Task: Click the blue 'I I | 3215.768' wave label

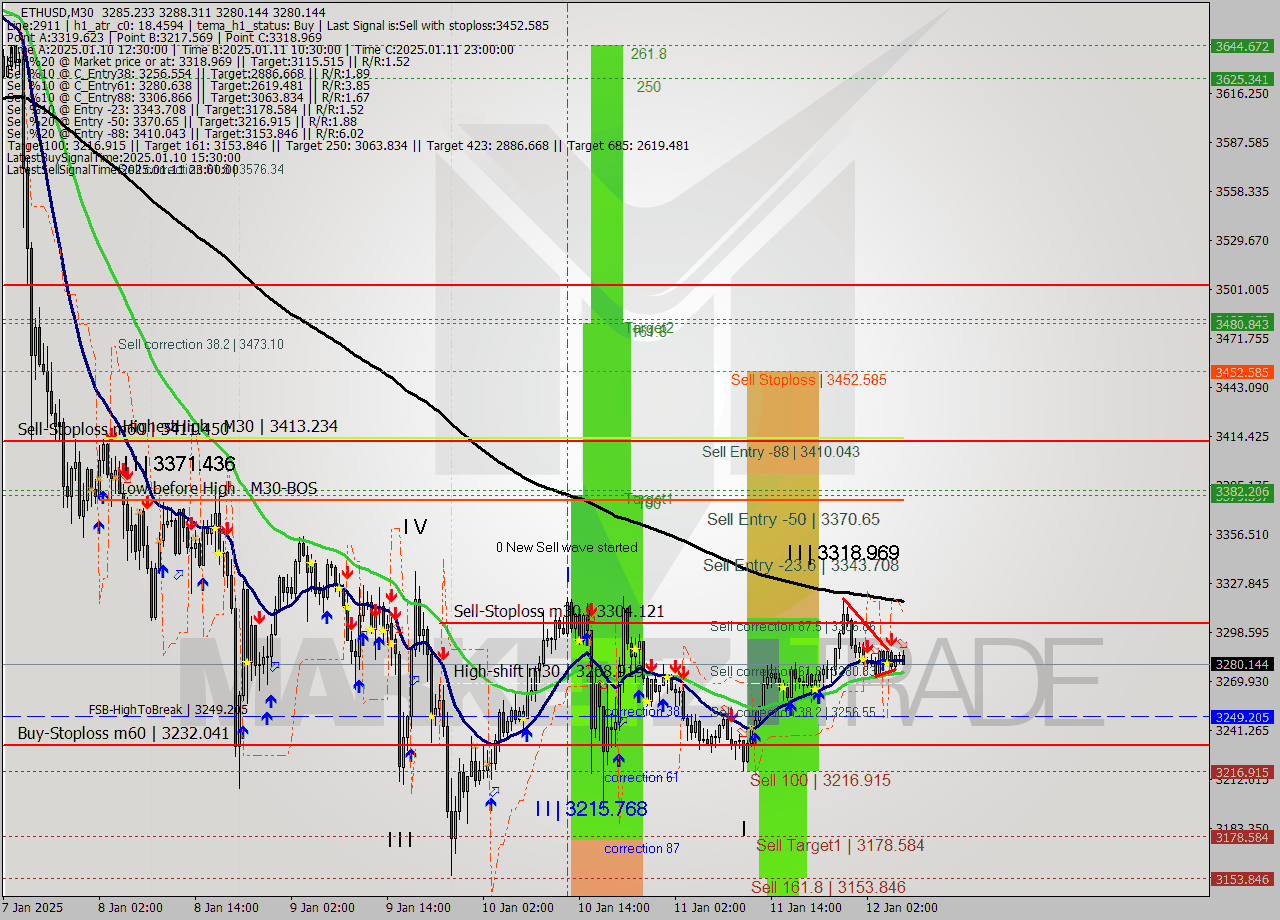Action: [x=591, y=808]
